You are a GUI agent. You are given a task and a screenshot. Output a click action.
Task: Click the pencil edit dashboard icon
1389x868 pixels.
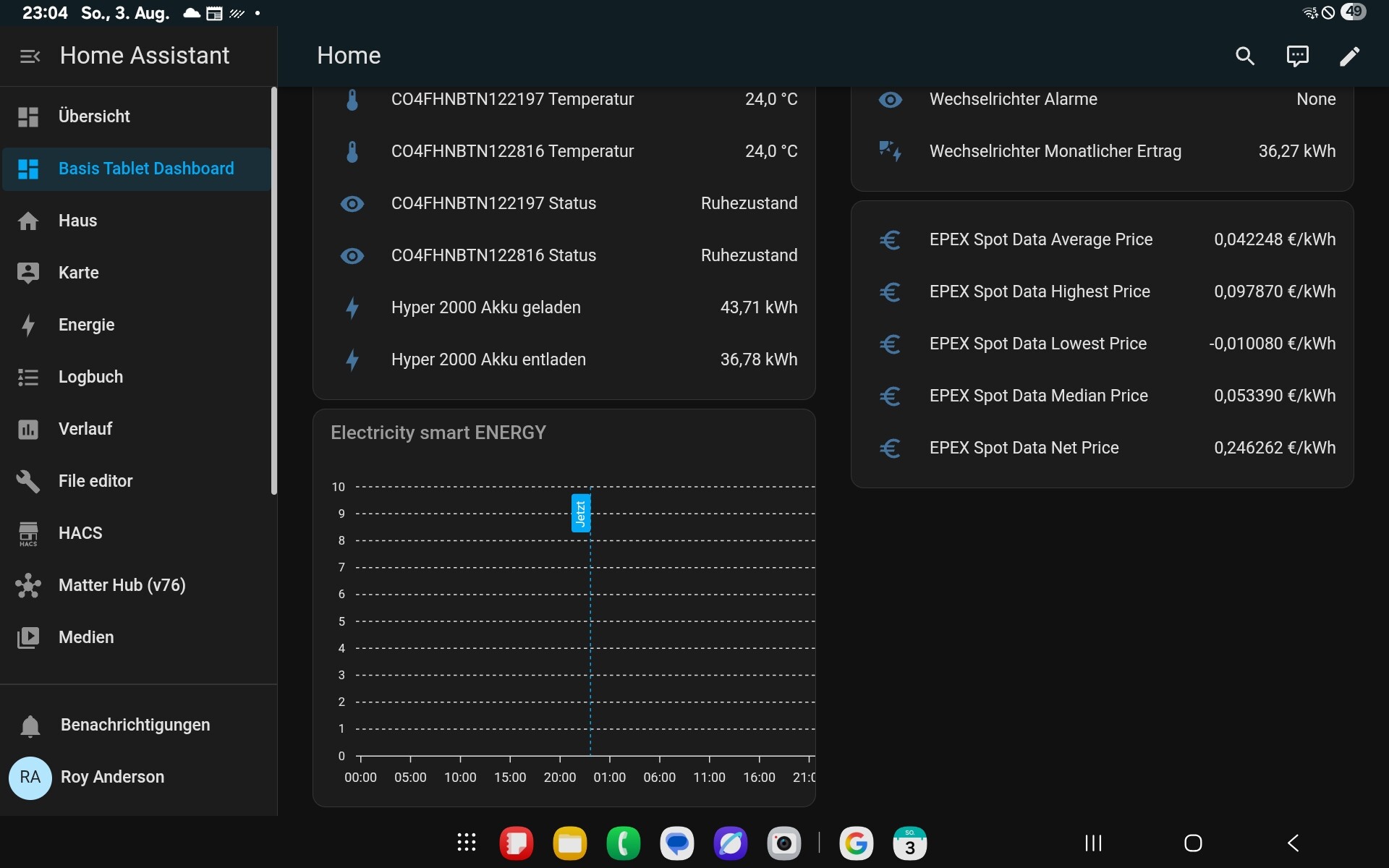tap(1349, 56)
